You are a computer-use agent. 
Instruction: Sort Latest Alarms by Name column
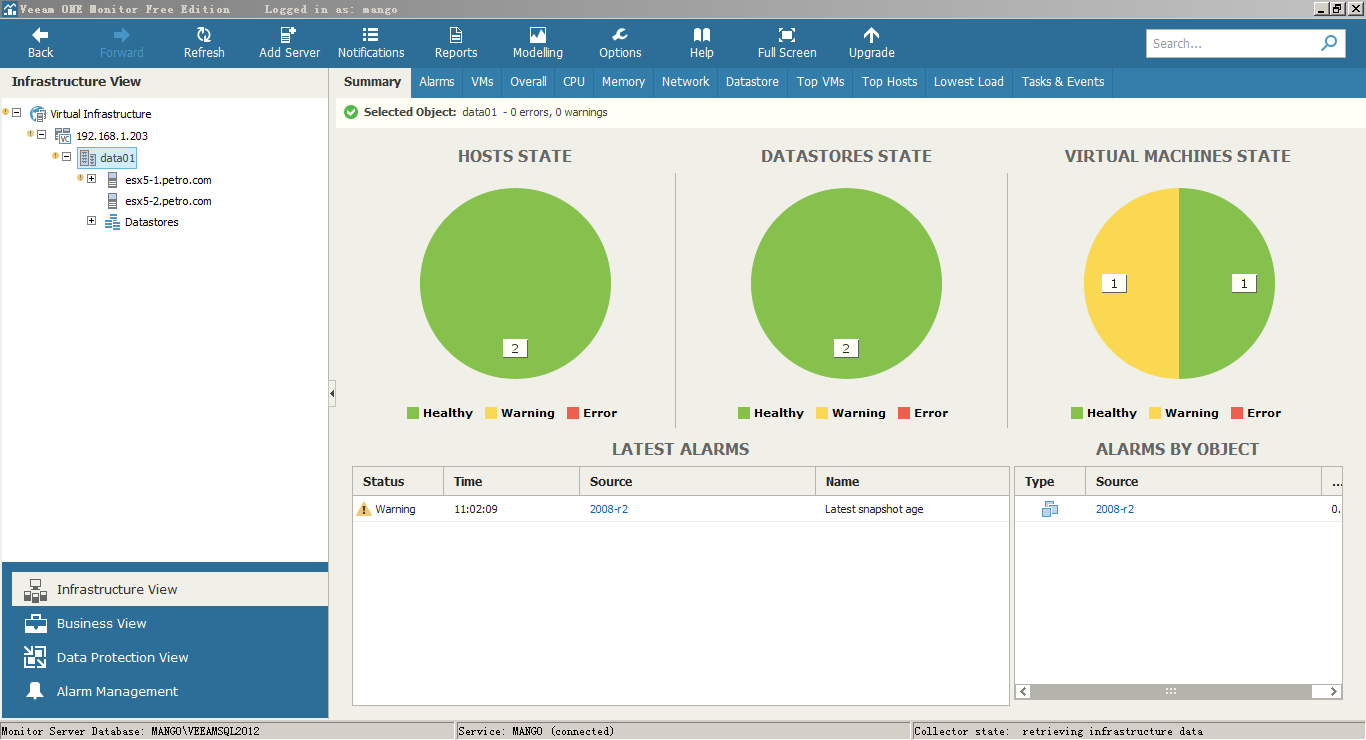(912, 481)
